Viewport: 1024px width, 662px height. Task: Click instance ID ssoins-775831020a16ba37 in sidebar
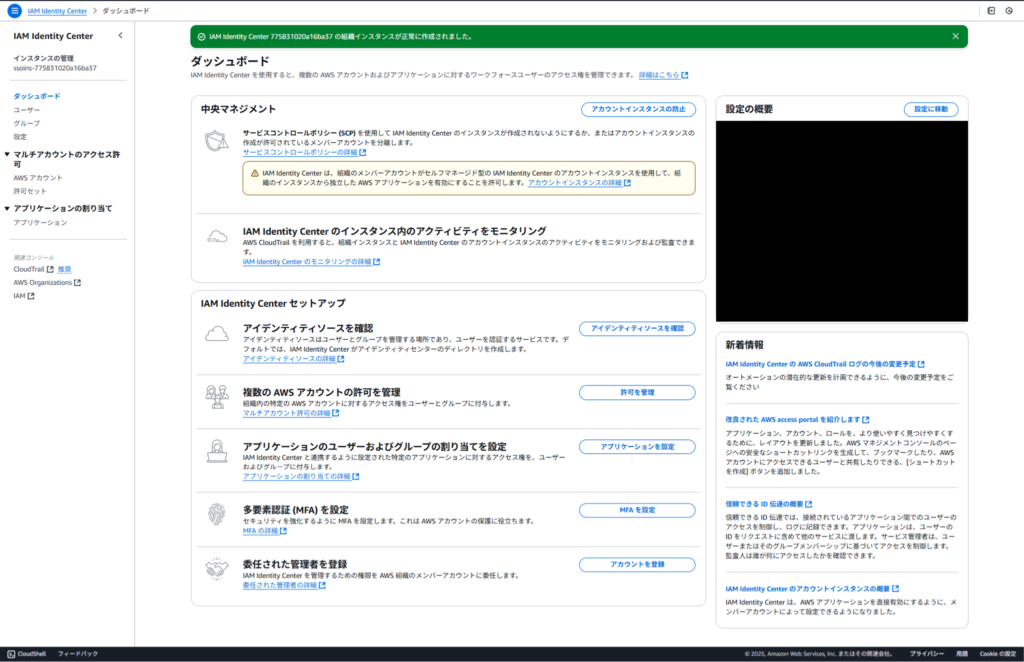pyautogui.click(x=55, y=68)
